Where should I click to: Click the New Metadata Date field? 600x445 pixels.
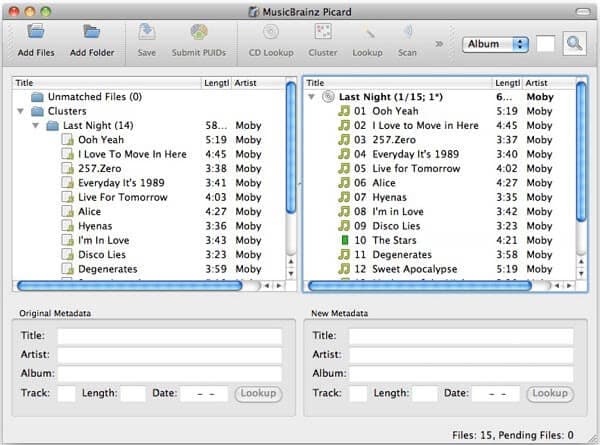point(496,394)
